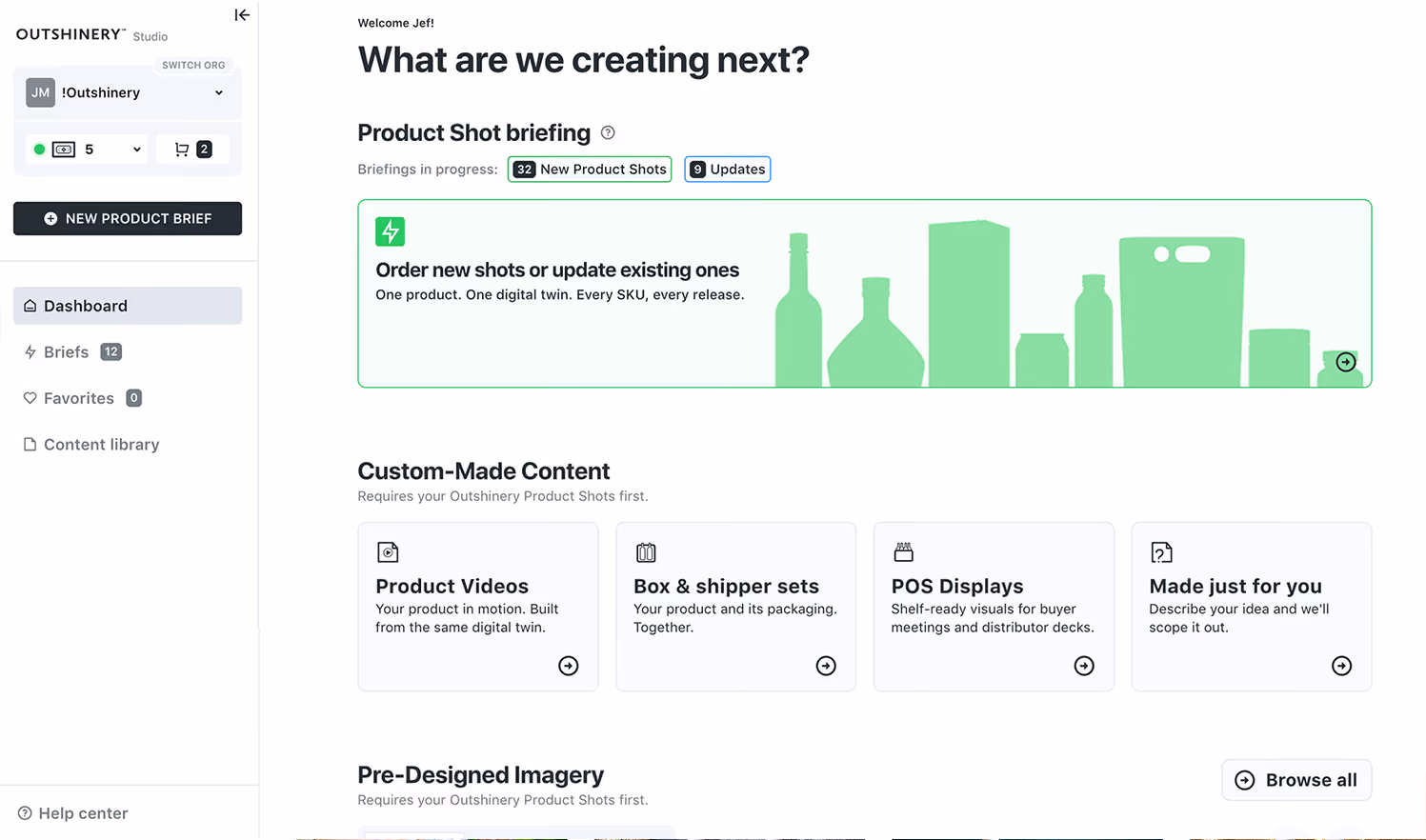Show the 32 New Product Shots briefings

coord(590,170)
